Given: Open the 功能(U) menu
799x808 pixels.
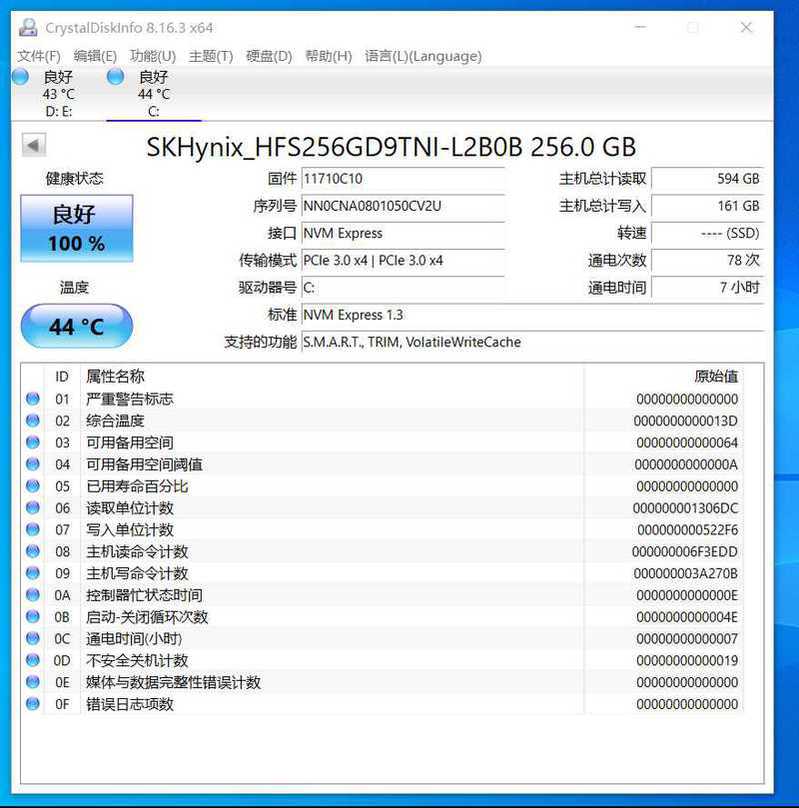Looking at the screenshot, I should [x=153, y=56].
